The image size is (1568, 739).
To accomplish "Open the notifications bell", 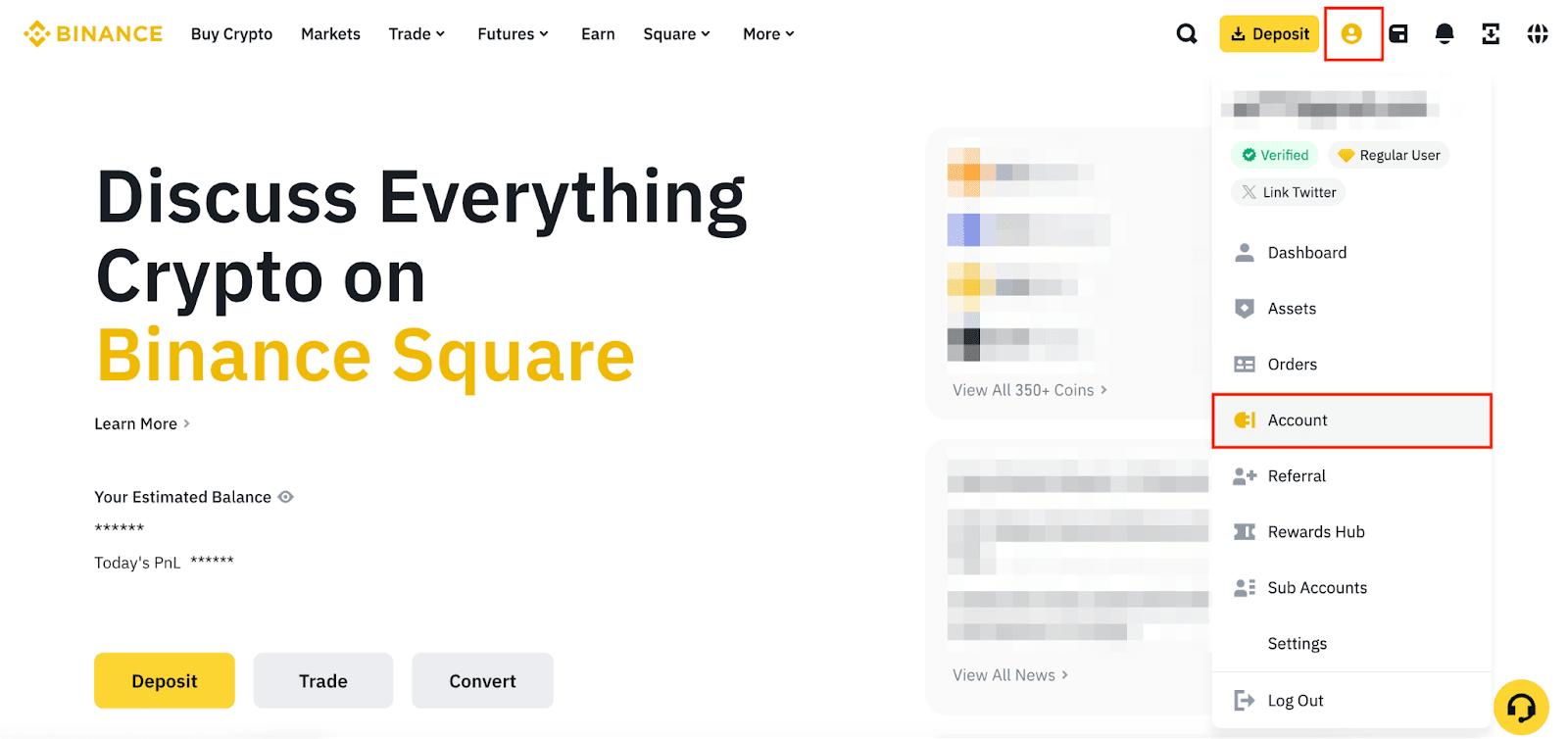I will 1444,34.
